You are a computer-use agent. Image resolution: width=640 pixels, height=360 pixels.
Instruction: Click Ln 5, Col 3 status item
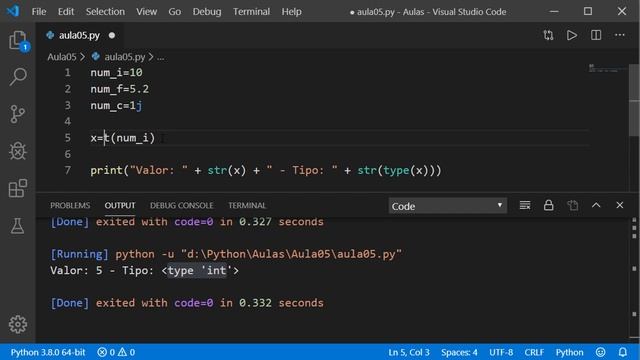tap(409, 352)
